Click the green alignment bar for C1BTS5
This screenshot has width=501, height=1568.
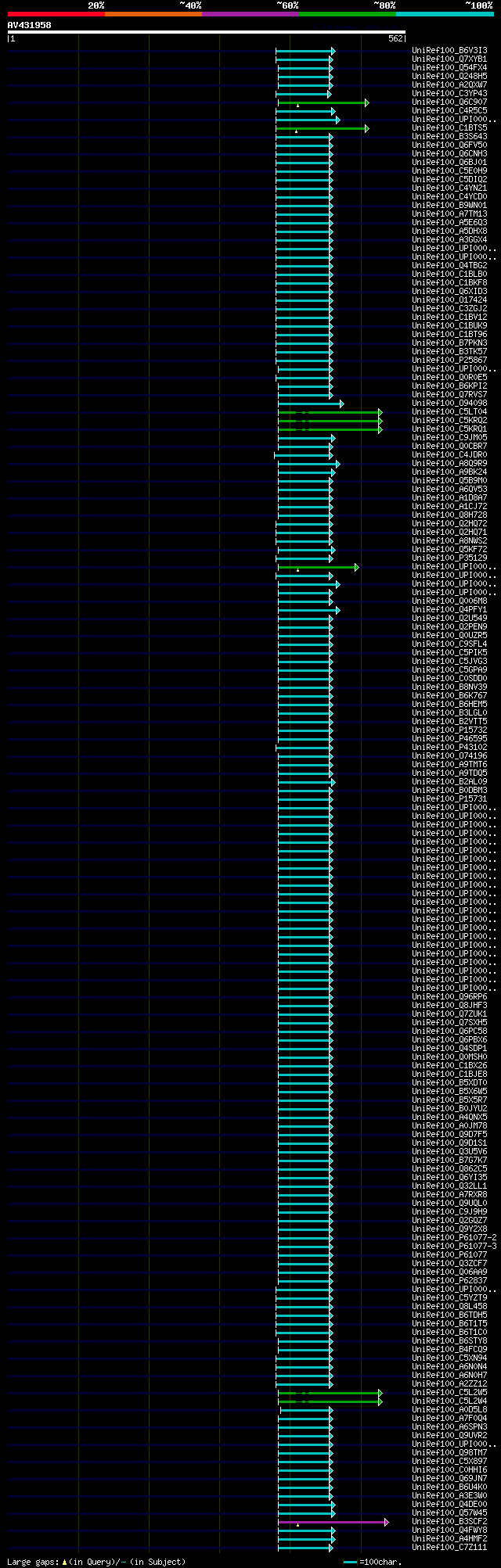(x=322, y=128)
